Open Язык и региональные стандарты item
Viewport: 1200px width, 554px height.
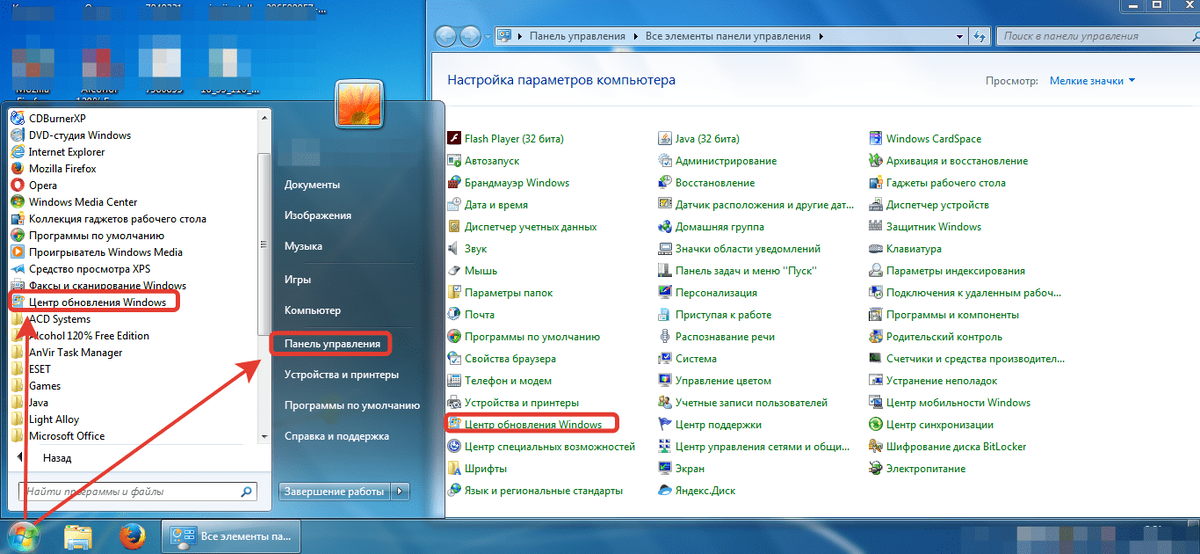point(535,490)
